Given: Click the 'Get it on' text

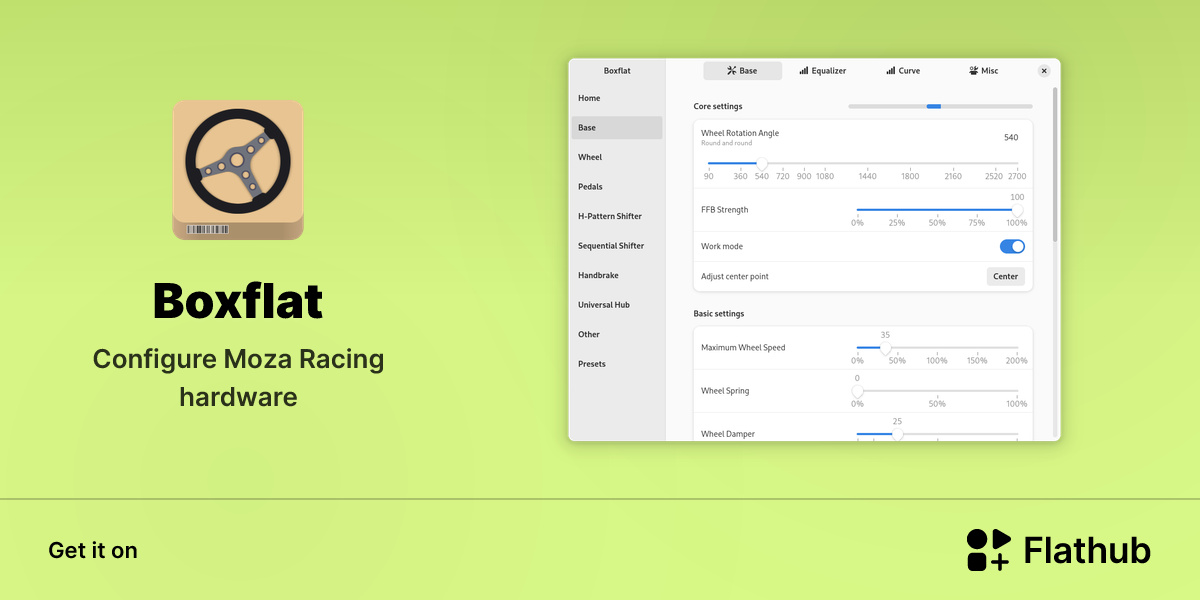Looking at the screenshot, I should (93, 550).
